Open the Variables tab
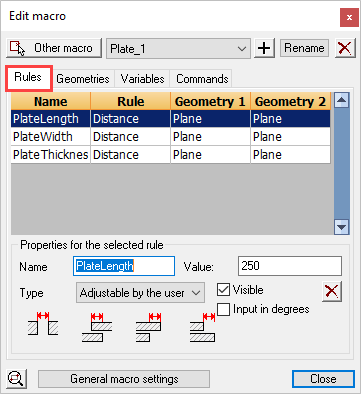 [x=142, y=79]
